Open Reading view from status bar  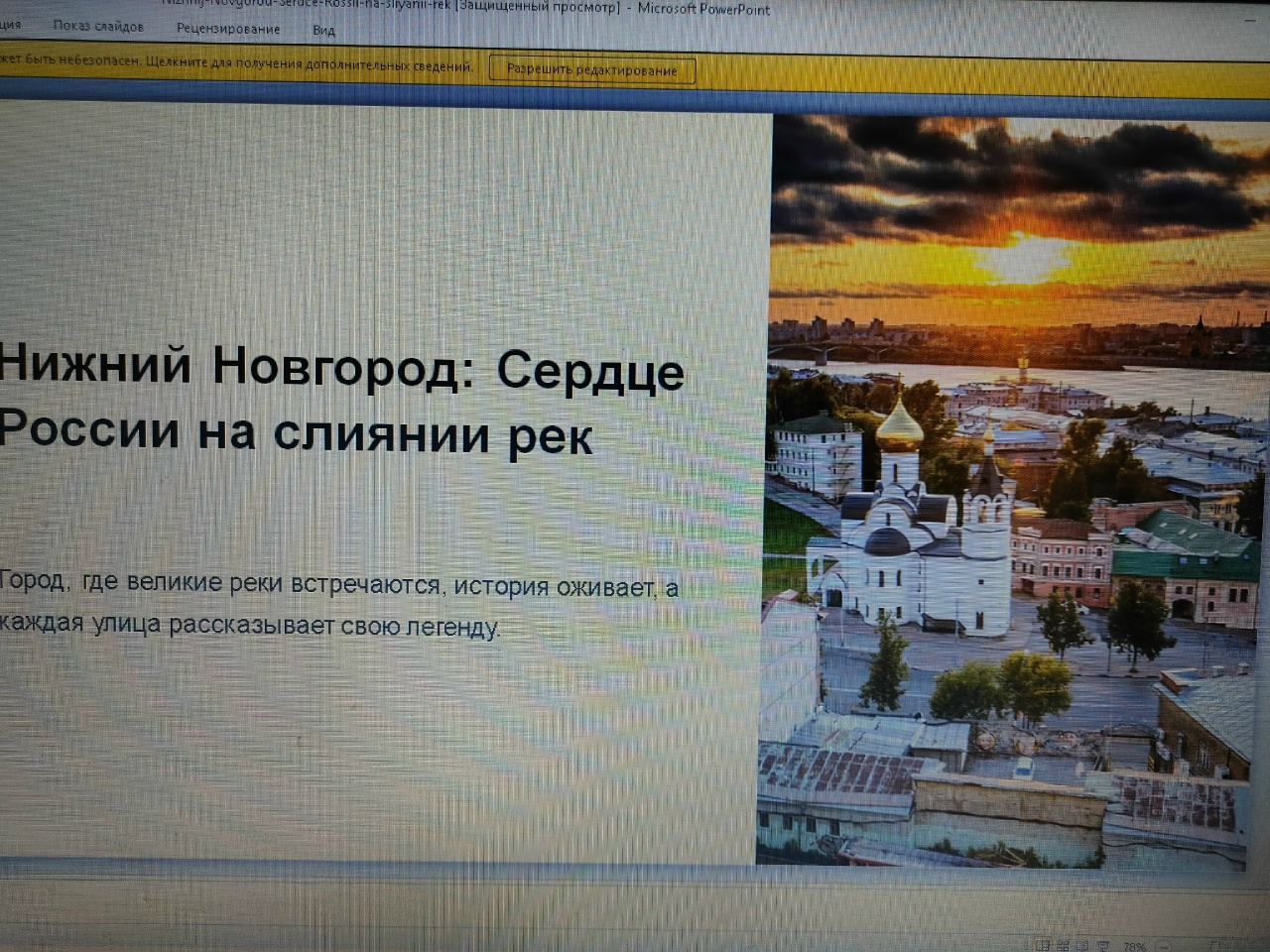point(1083,945)
